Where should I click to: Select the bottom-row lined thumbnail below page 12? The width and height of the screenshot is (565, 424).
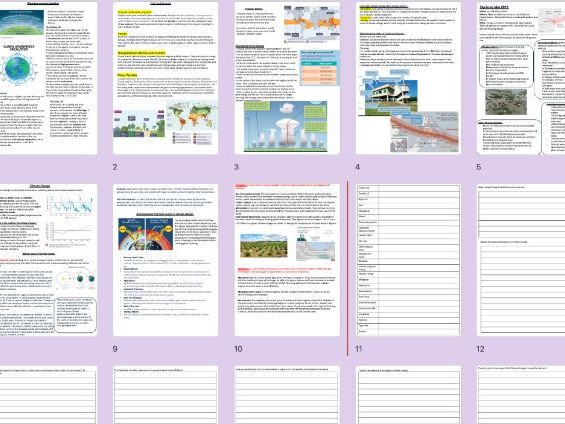[x=521, y=395]
